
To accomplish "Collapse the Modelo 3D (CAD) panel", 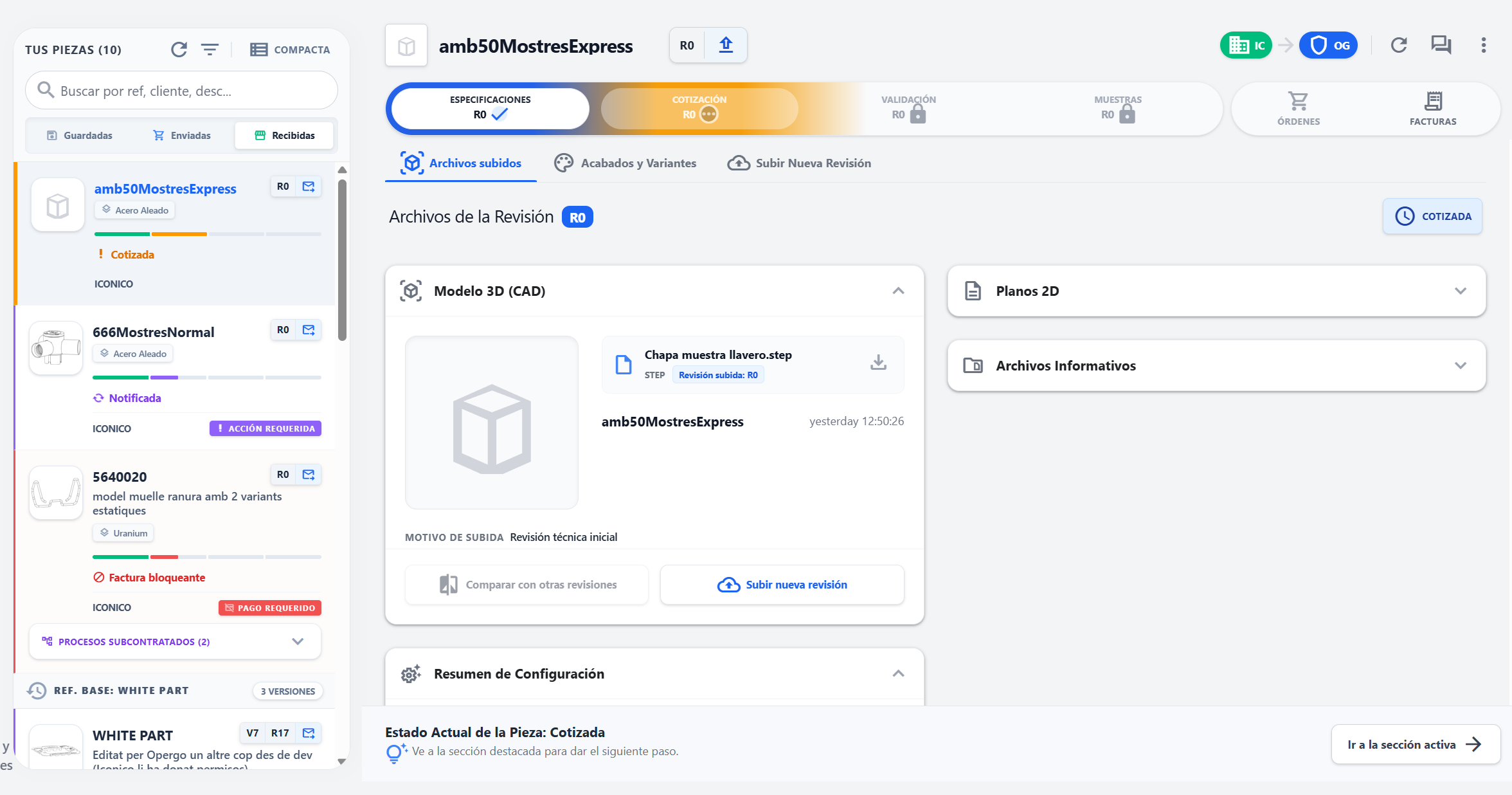I will pos(898,291).
